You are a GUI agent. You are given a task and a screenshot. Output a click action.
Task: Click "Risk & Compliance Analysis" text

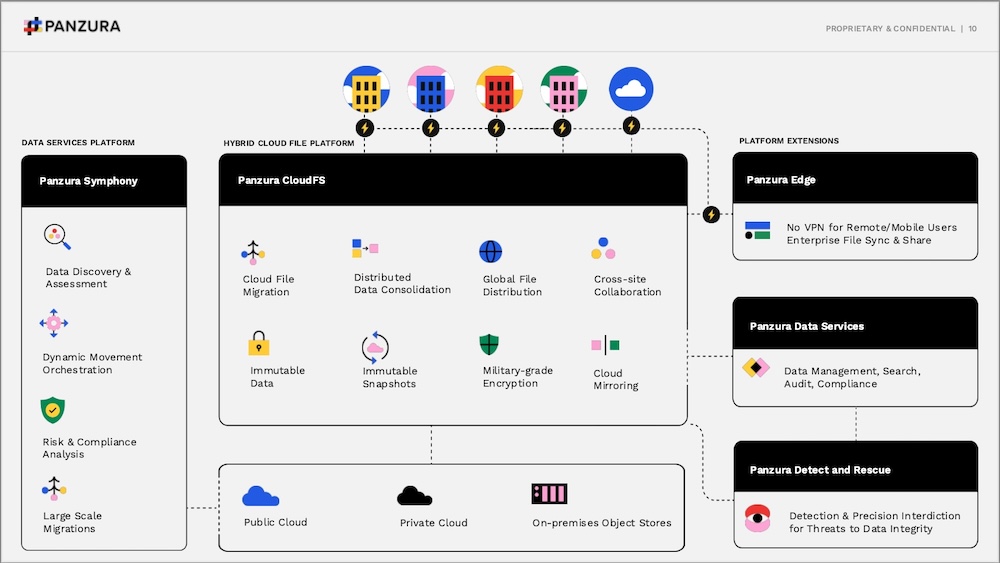click(x=89, y=448)
